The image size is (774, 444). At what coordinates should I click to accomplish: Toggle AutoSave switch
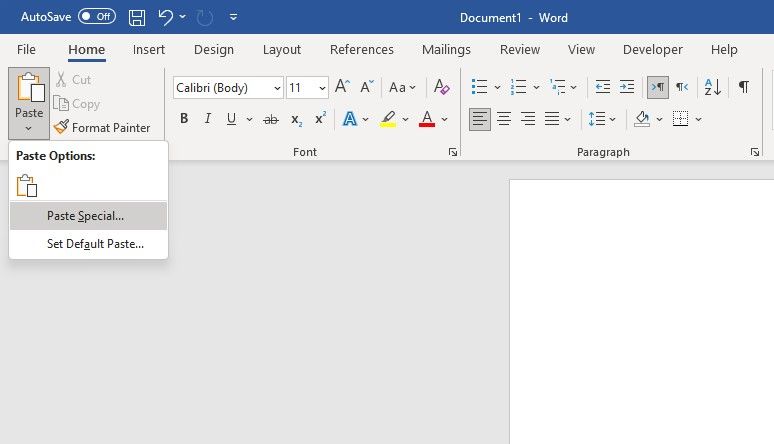pos(96,17)
